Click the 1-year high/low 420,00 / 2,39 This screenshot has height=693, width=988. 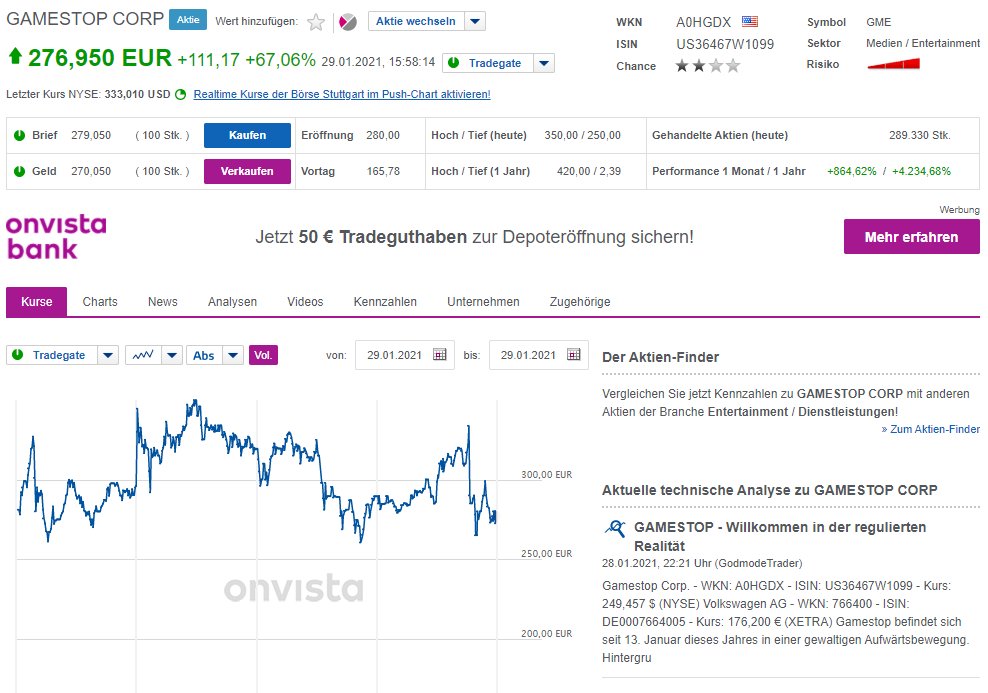click(589, 171)
